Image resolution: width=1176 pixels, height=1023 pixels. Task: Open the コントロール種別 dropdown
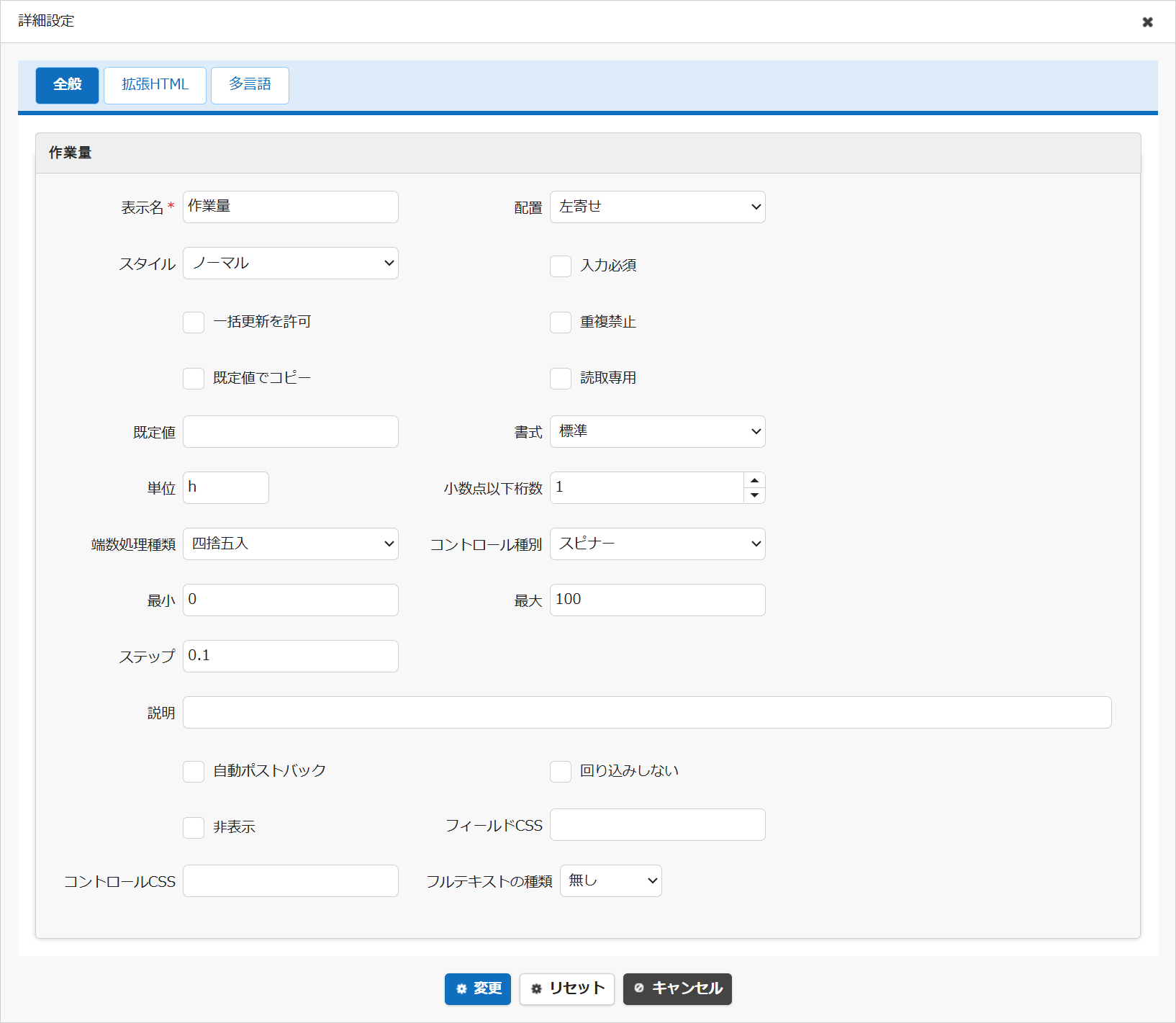pyautogui.click(x=658, y=544)
